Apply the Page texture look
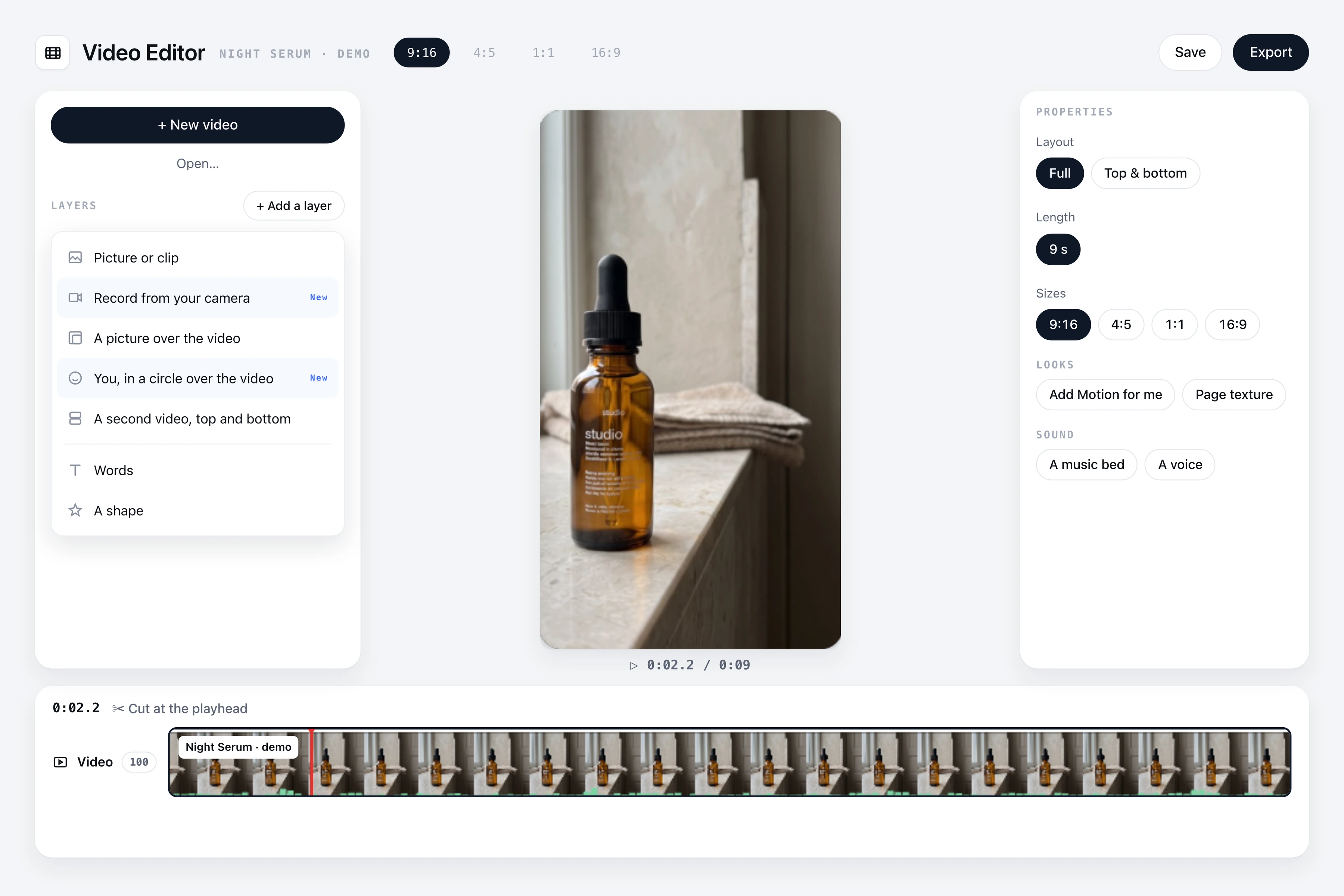Viewport: 1344px width, 896px height. tap(1234, 395)
